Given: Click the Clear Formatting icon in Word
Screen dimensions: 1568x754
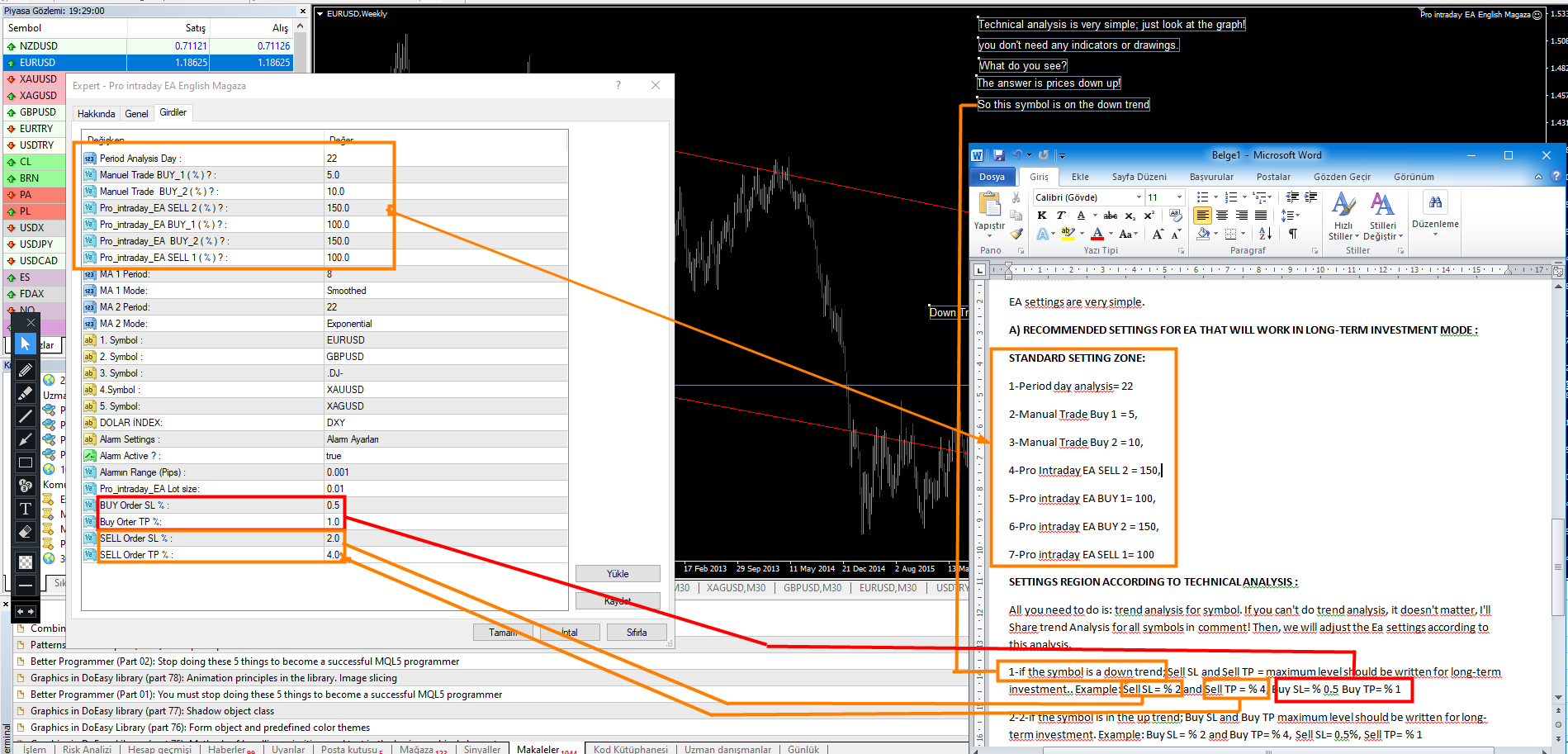Looking at the screenshot, I should [1176, 216].
